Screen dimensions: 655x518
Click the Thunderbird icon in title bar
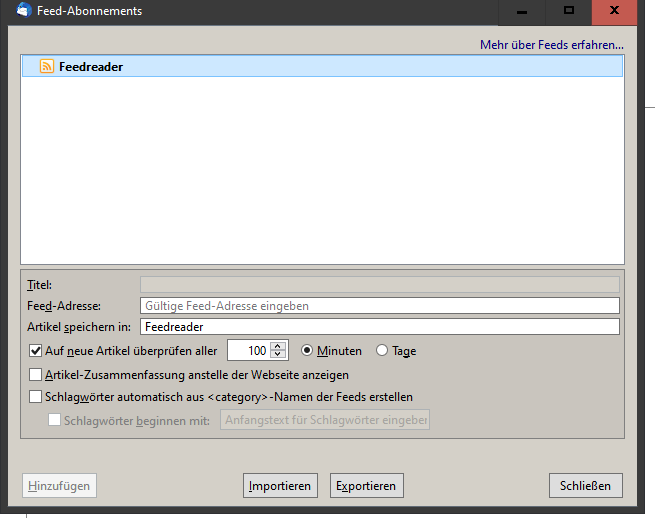click(24, 10)
